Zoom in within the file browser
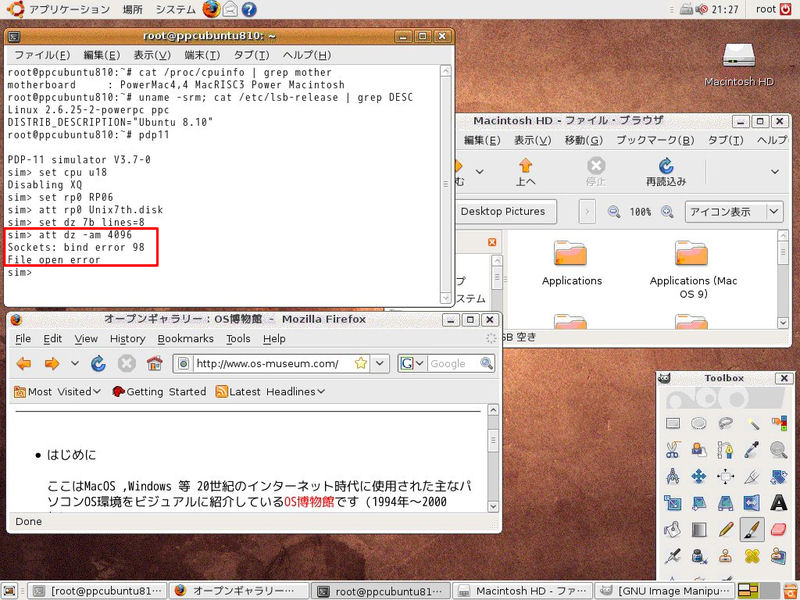 tap(667, 212)
